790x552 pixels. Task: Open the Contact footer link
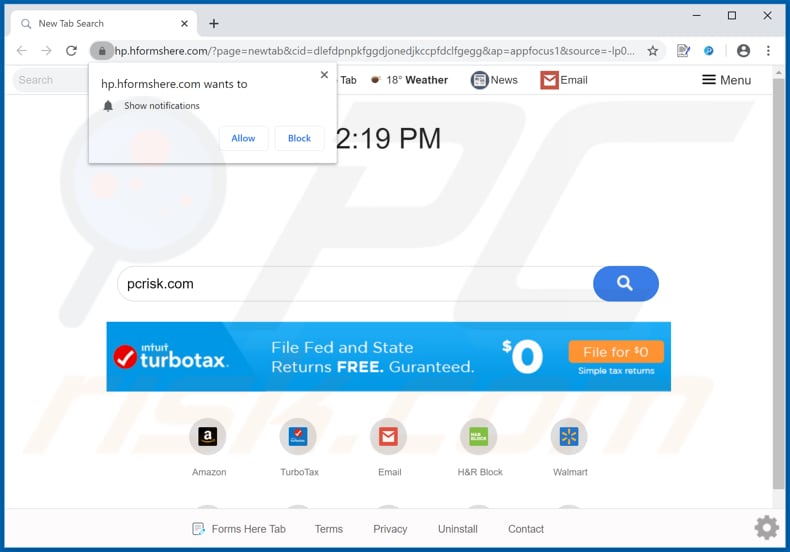pyautogui.click(x=526, y=529)
